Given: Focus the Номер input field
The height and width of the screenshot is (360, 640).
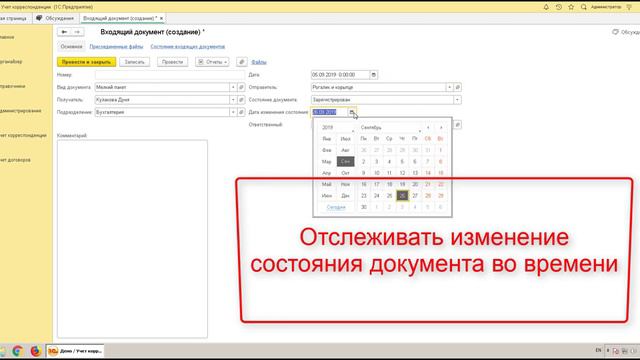Looking at the screenshot, I should [x=170, y=75].
